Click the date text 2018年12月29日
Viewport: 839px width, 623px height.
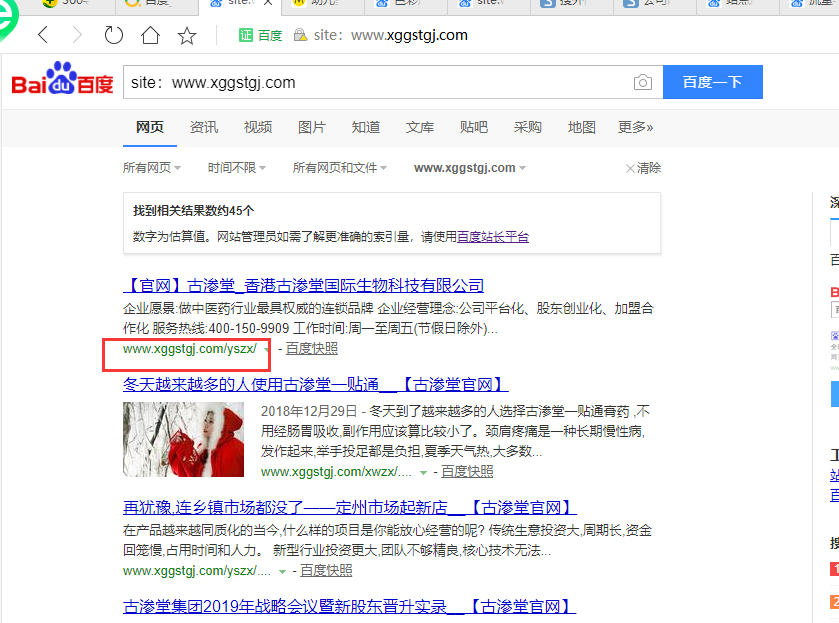click(309, 411)
